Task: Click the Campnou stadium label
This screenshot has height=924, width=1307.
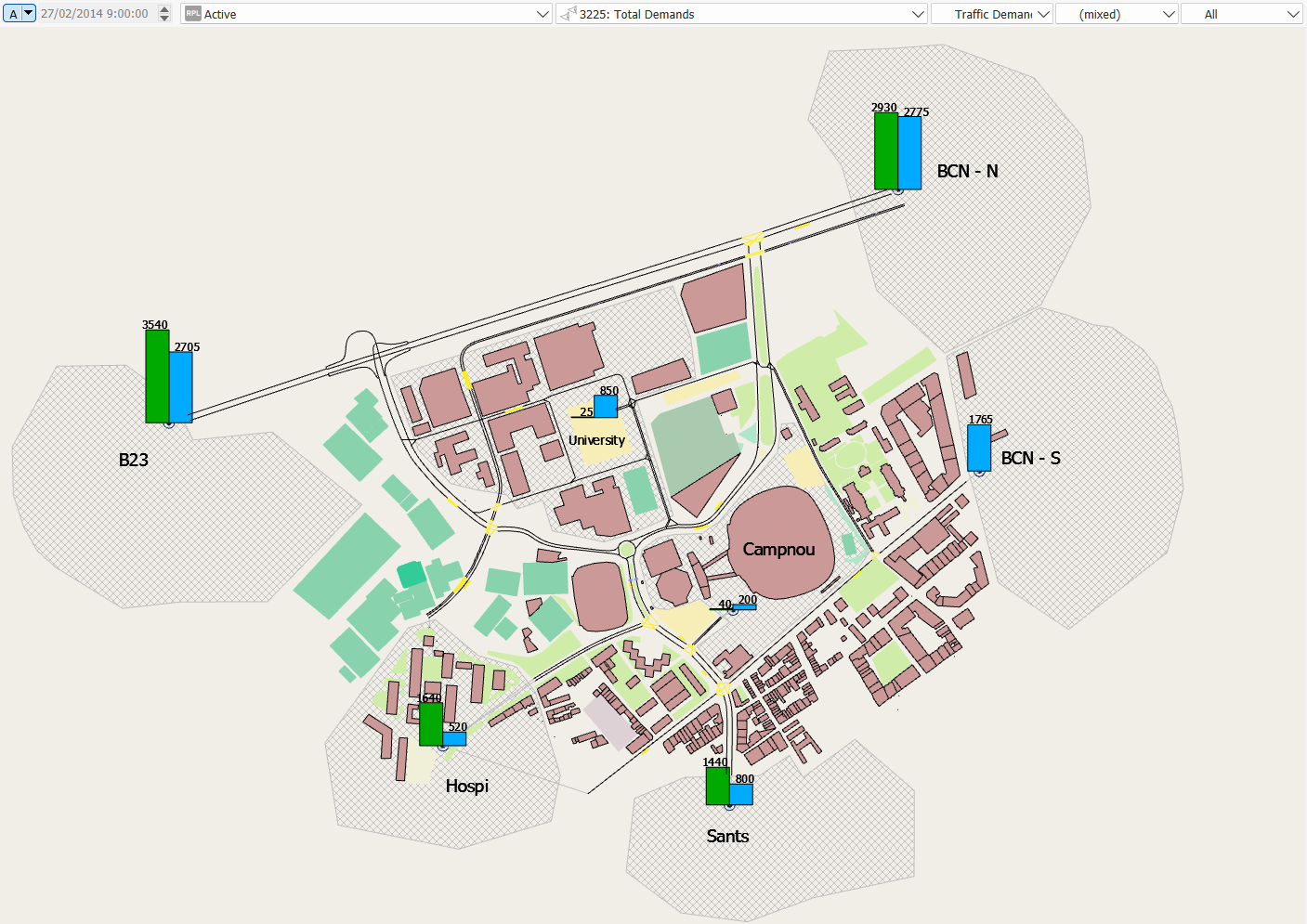Action: coord(778,550)
